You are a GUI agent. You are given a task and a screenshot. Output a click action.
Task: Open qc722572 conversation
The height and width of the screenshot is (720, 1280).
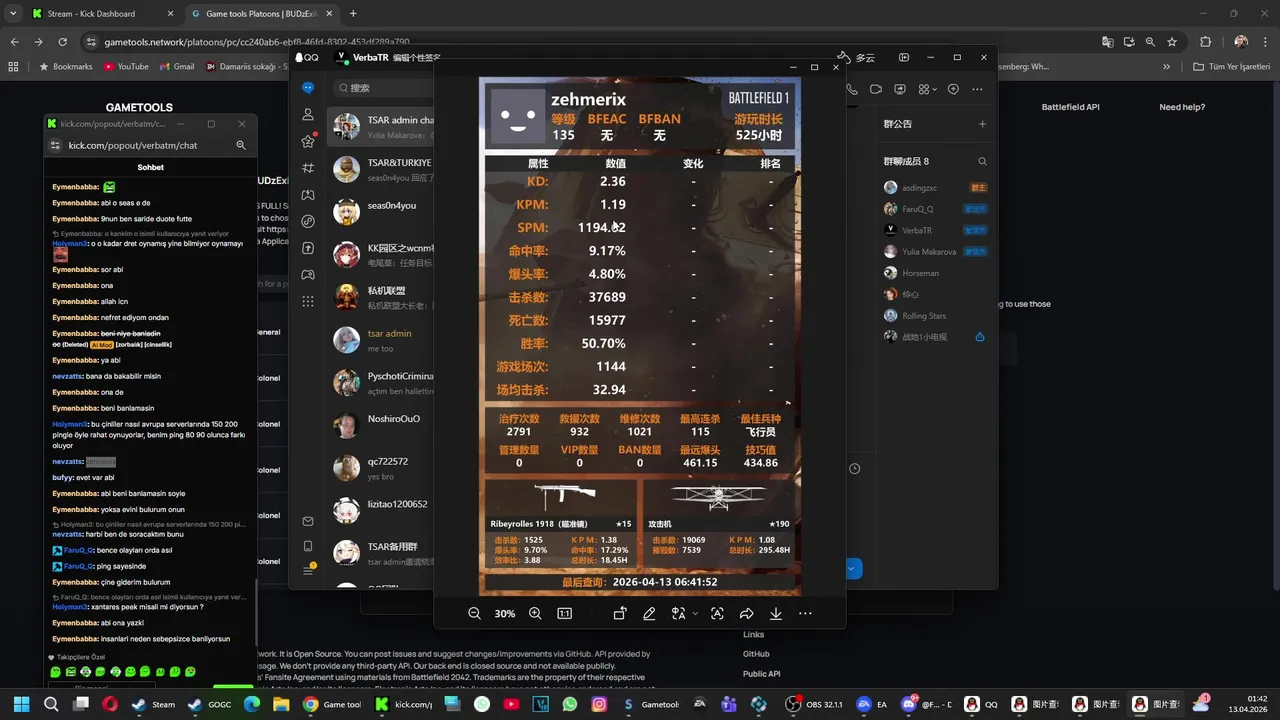[382, 468]
